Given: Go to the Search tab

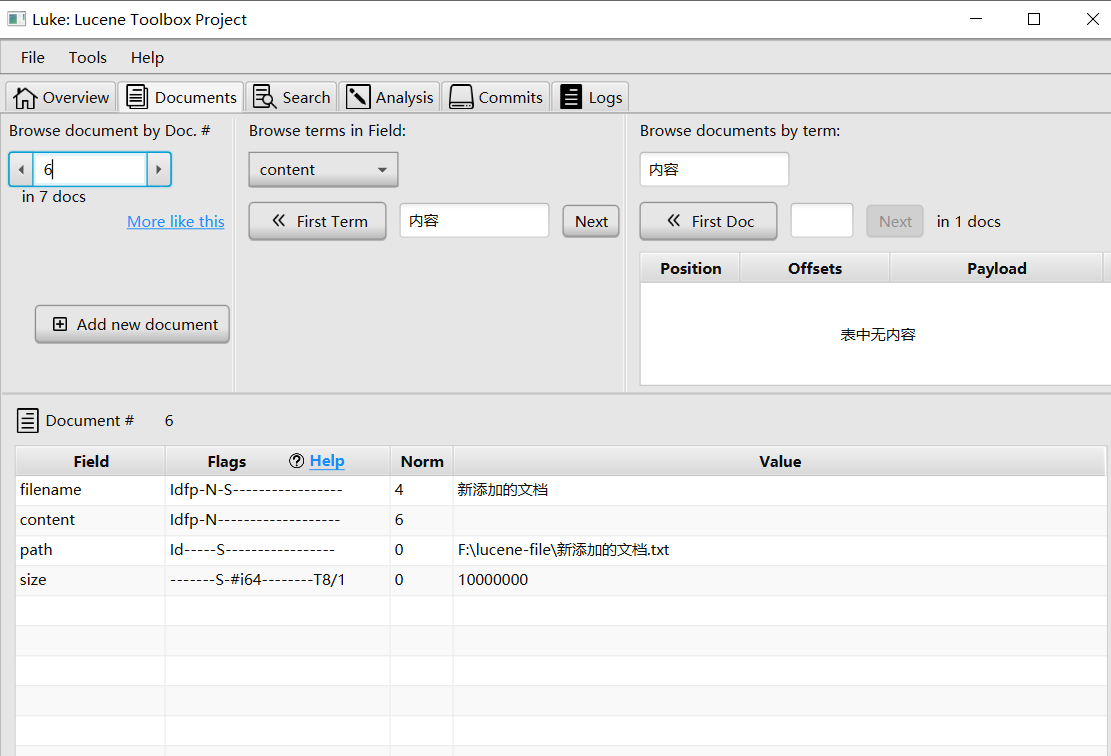Looking at the screenshot, I should coord(291,97).
